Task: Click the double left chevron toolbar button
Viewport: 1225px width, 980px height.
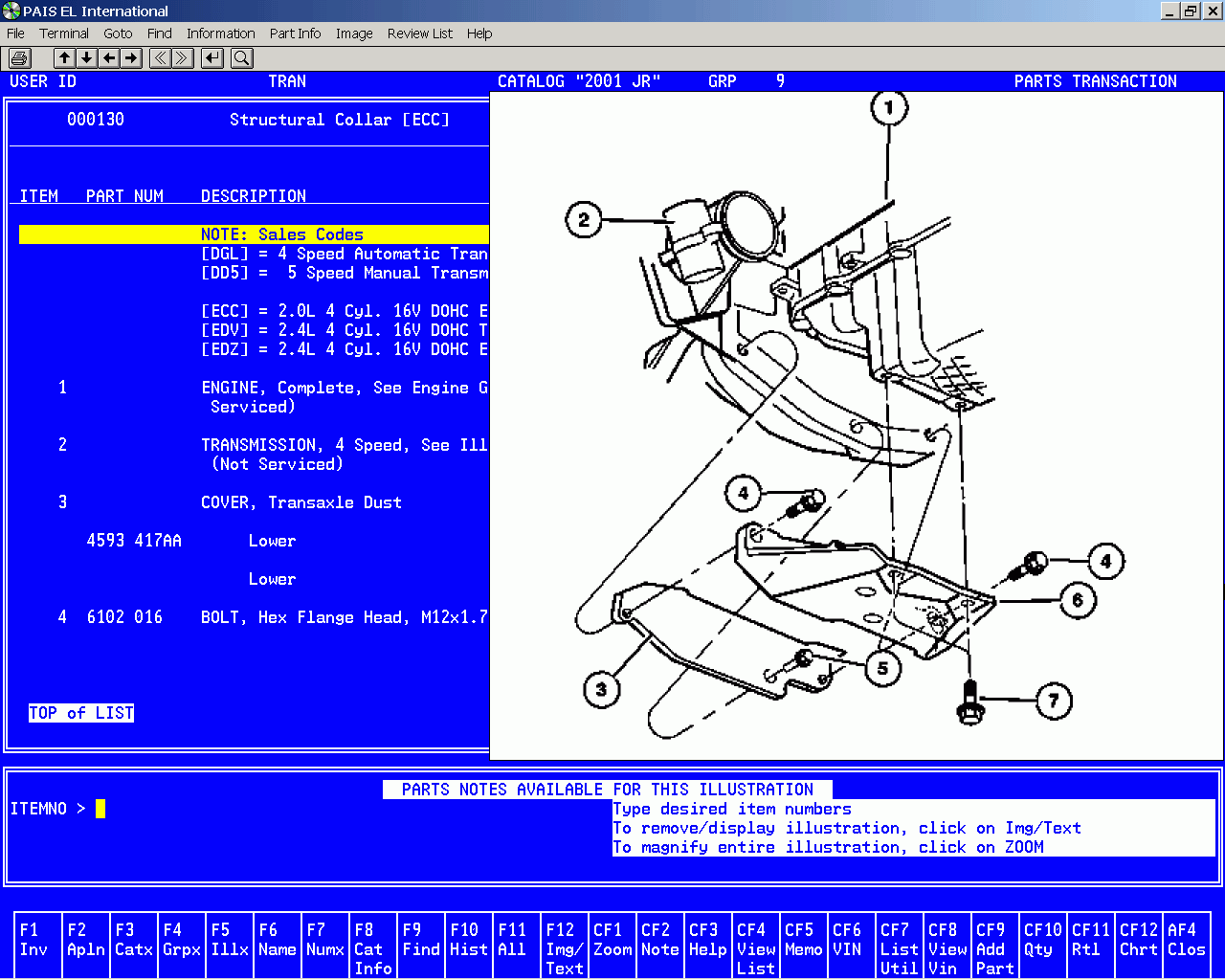Action: click(160, 58)
